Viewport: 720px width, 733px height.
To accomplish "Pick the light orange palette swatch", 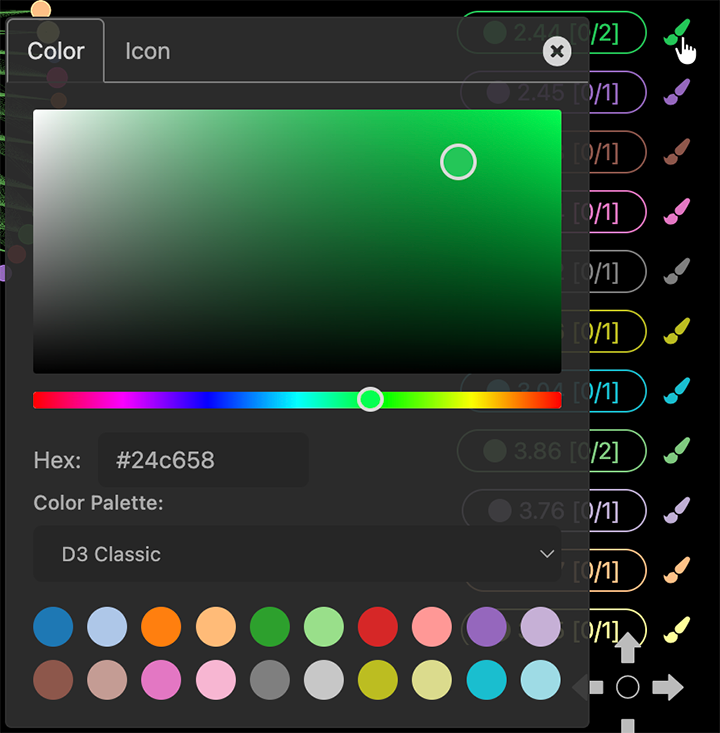I will (216, 627).
